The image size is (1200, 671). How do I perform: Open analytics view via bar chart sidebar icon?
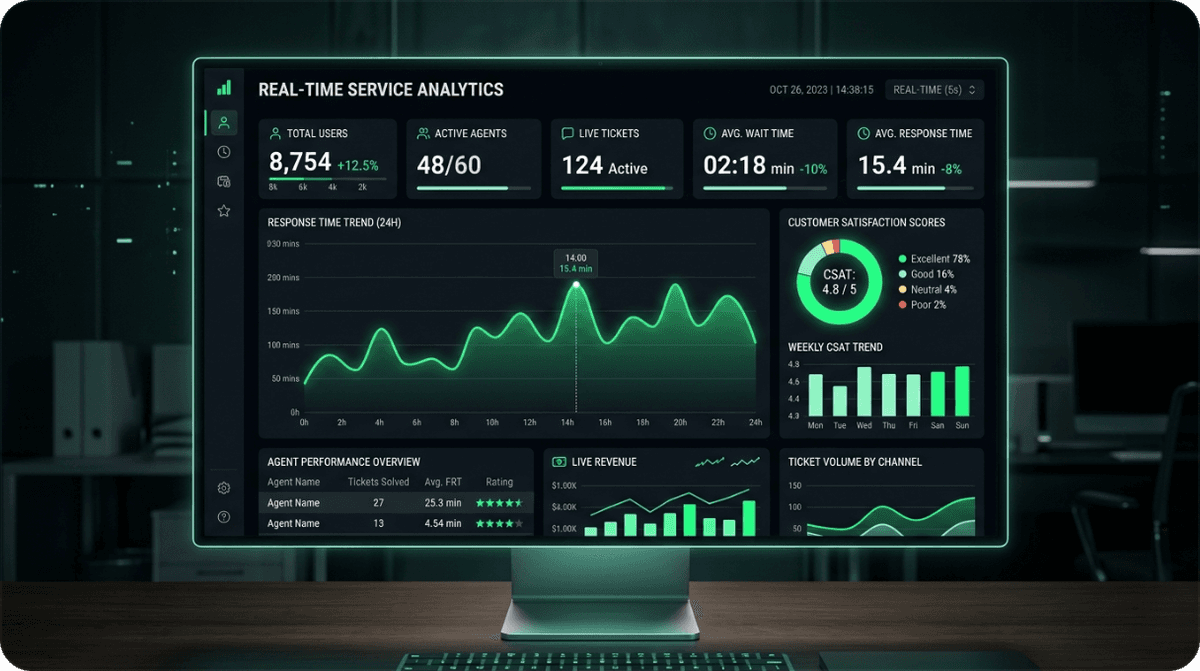tap(223, 87)
